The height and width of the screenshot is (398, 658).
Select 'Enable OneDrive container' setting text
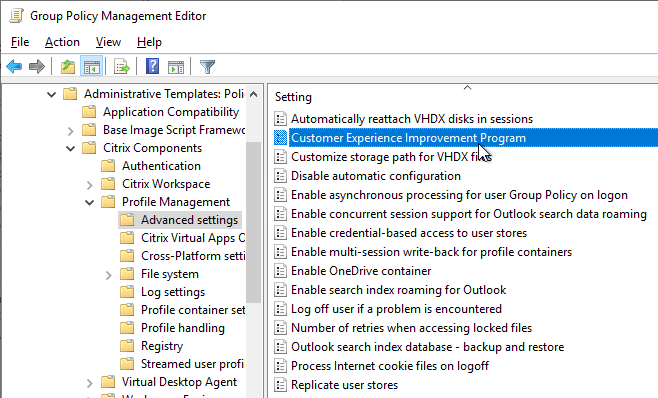point(361,271)
